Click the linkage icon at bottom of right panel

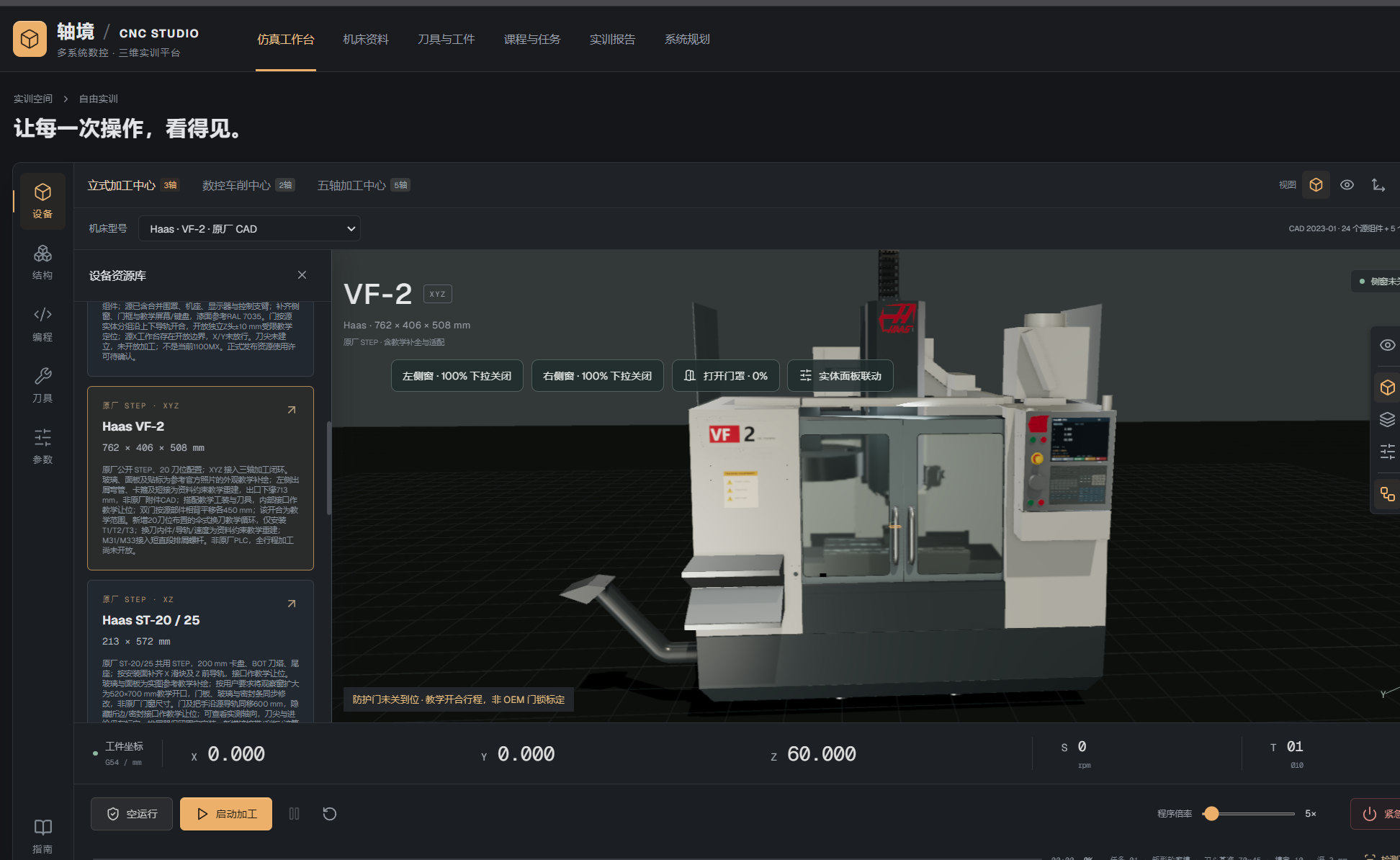point(1387,494)
